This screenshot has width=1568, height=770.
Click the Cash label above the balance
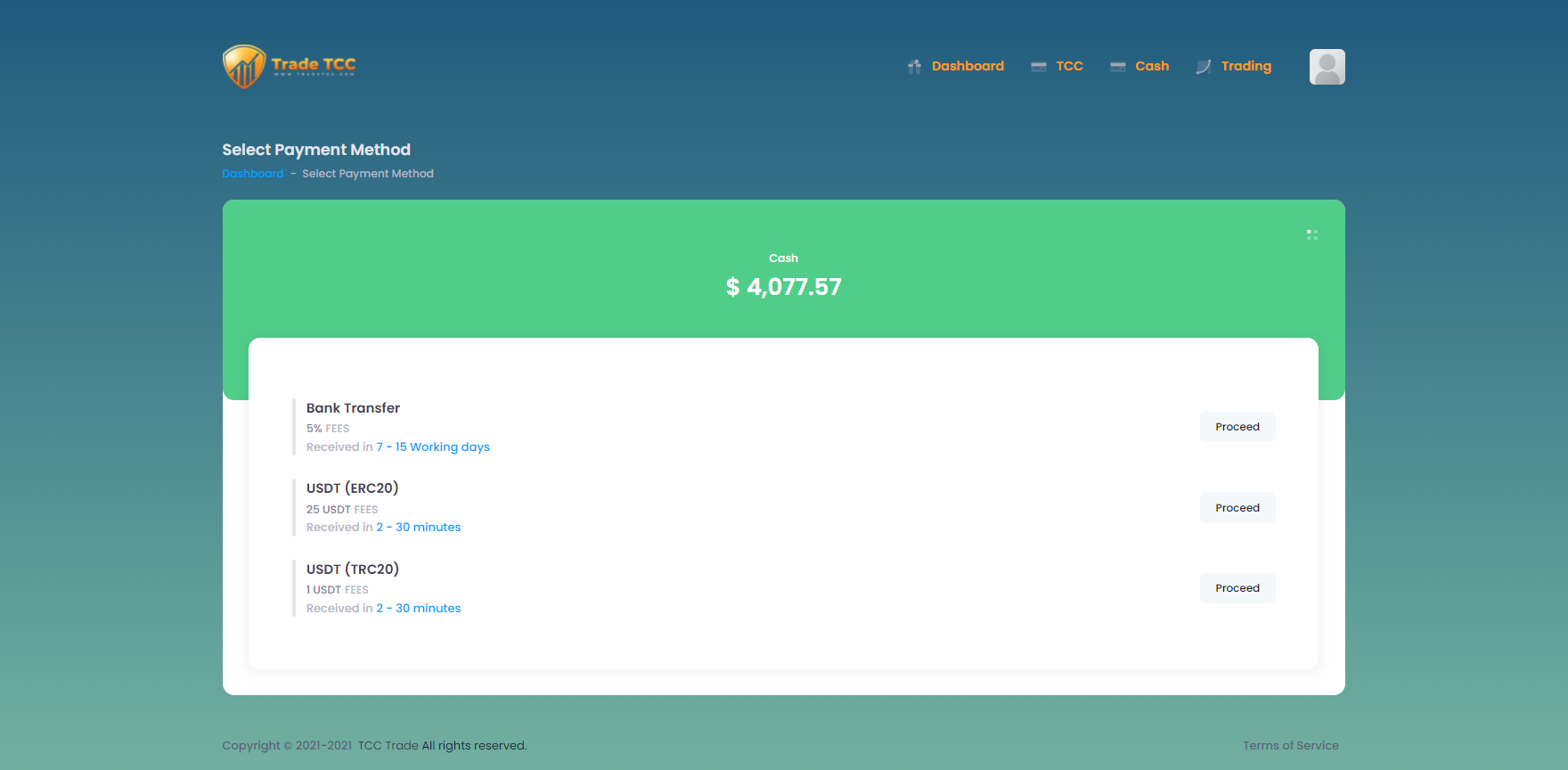(x=784, y=258)
